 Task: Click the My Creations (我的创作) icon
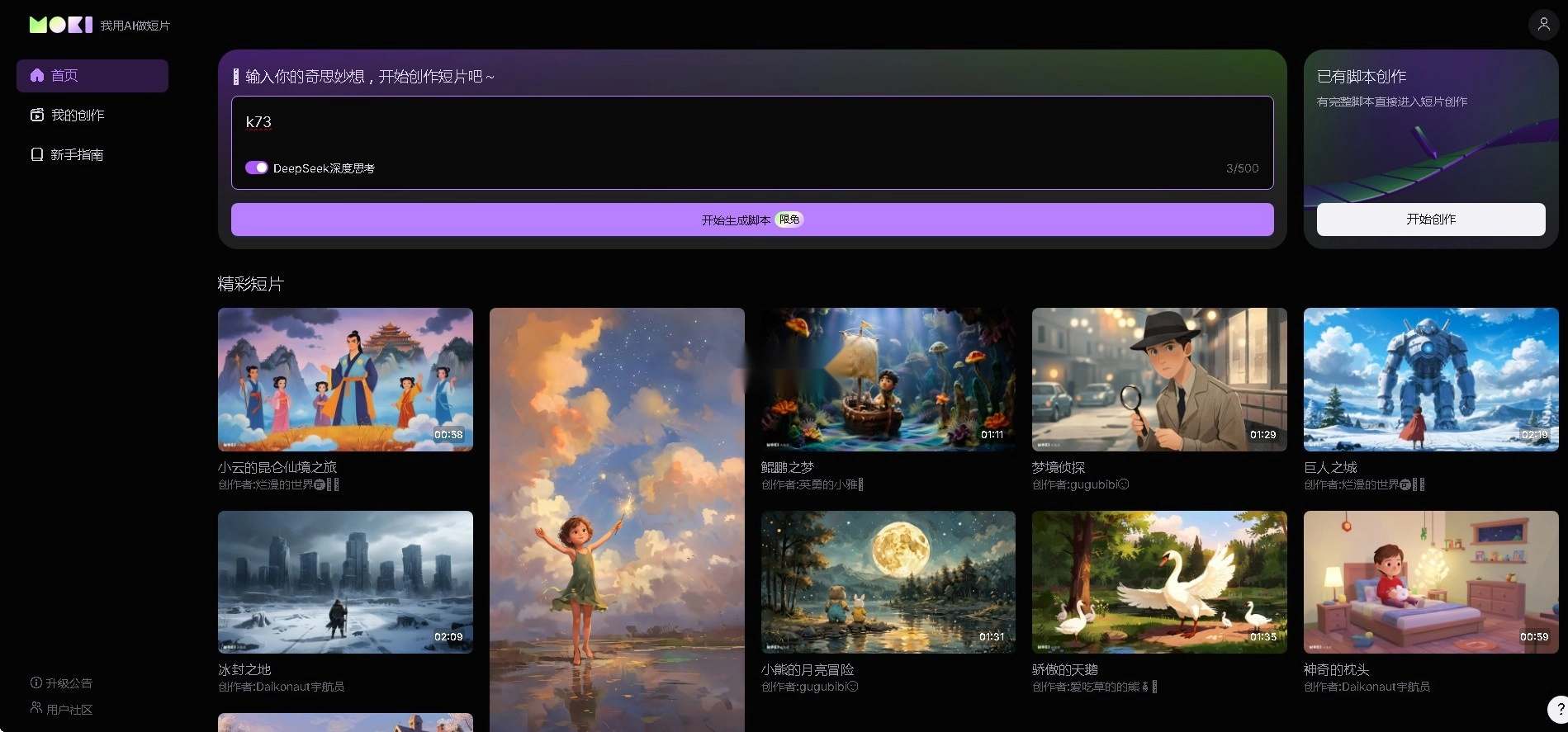[x=37, y=115]
